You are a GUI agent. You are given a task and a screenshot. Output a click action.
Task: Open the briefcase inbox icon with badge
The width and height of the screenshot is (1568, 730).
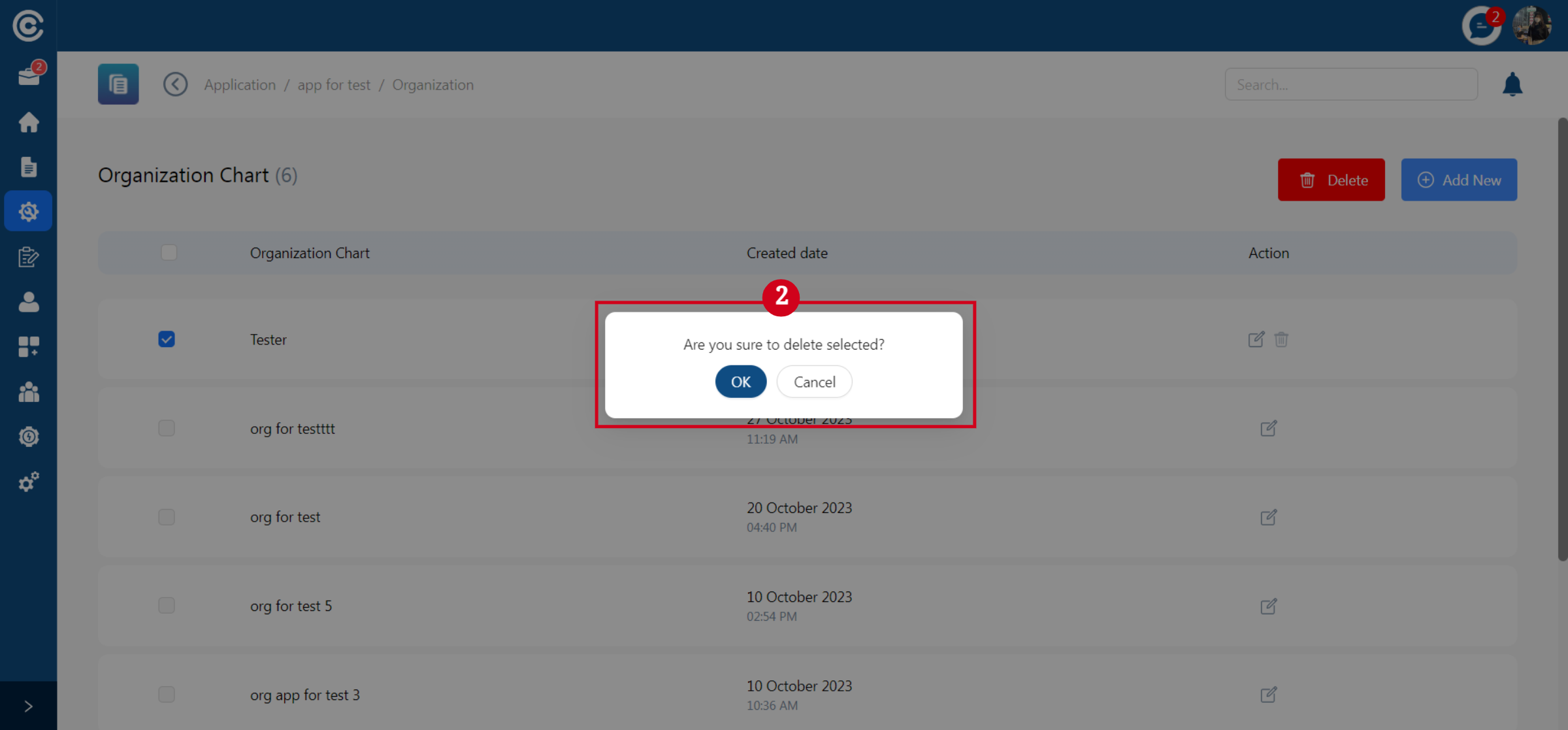[28, 76]
